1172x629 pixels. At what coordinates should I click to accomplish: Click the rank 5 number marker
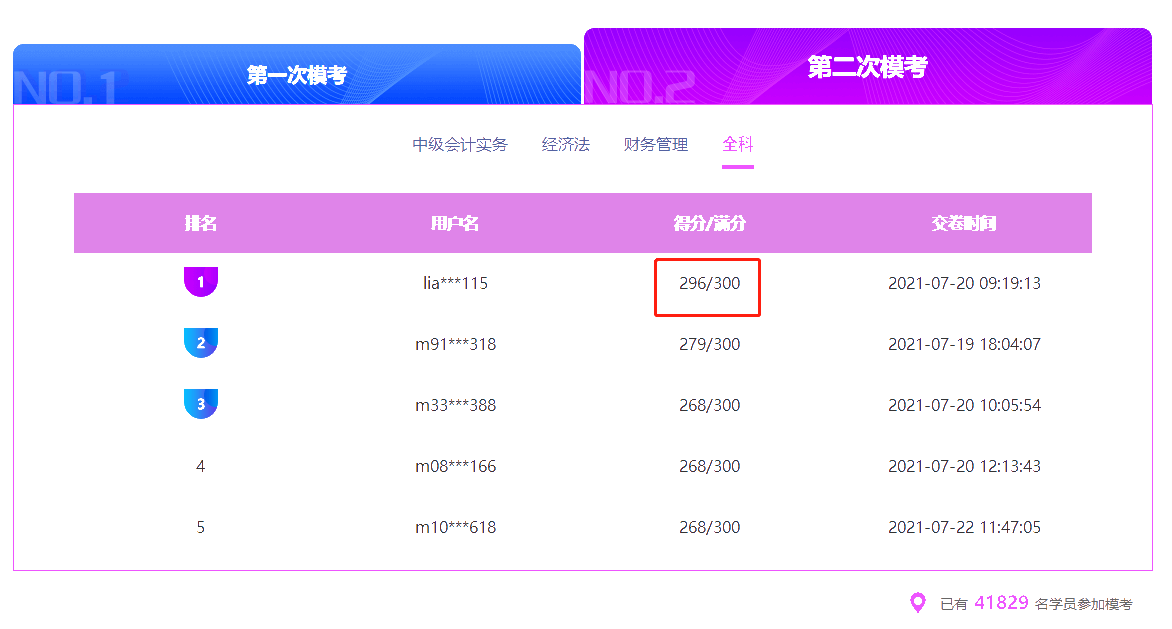[200, 527]
